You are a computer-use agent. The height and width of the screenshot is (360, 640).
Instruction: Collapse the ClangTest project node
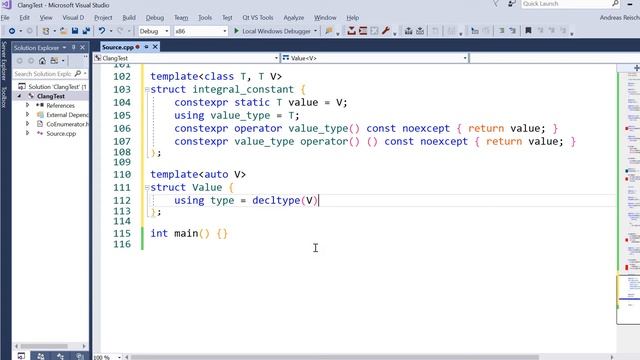[x=19, y=96]
